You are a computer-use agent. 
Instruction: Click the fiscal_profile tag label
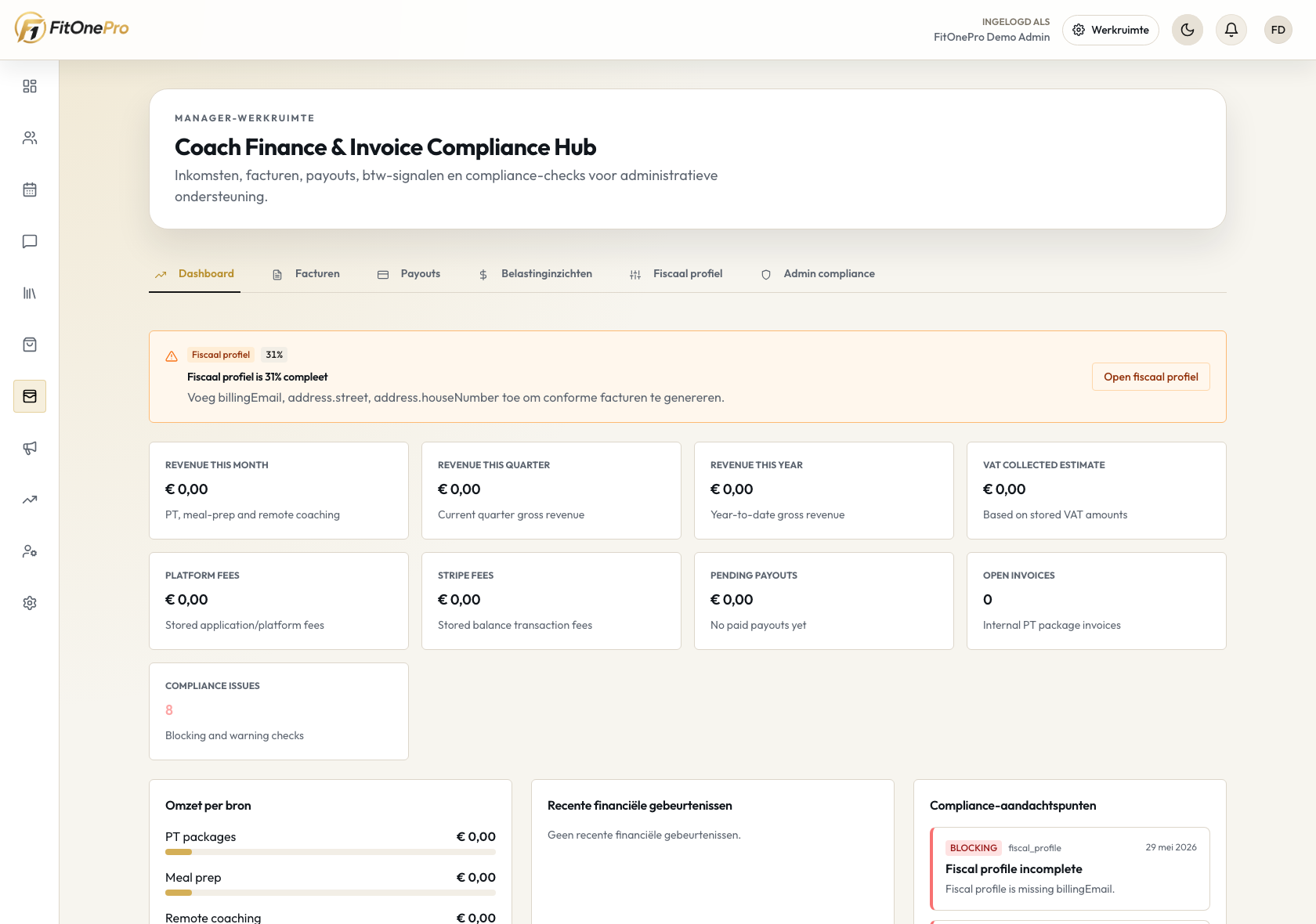1035,848
